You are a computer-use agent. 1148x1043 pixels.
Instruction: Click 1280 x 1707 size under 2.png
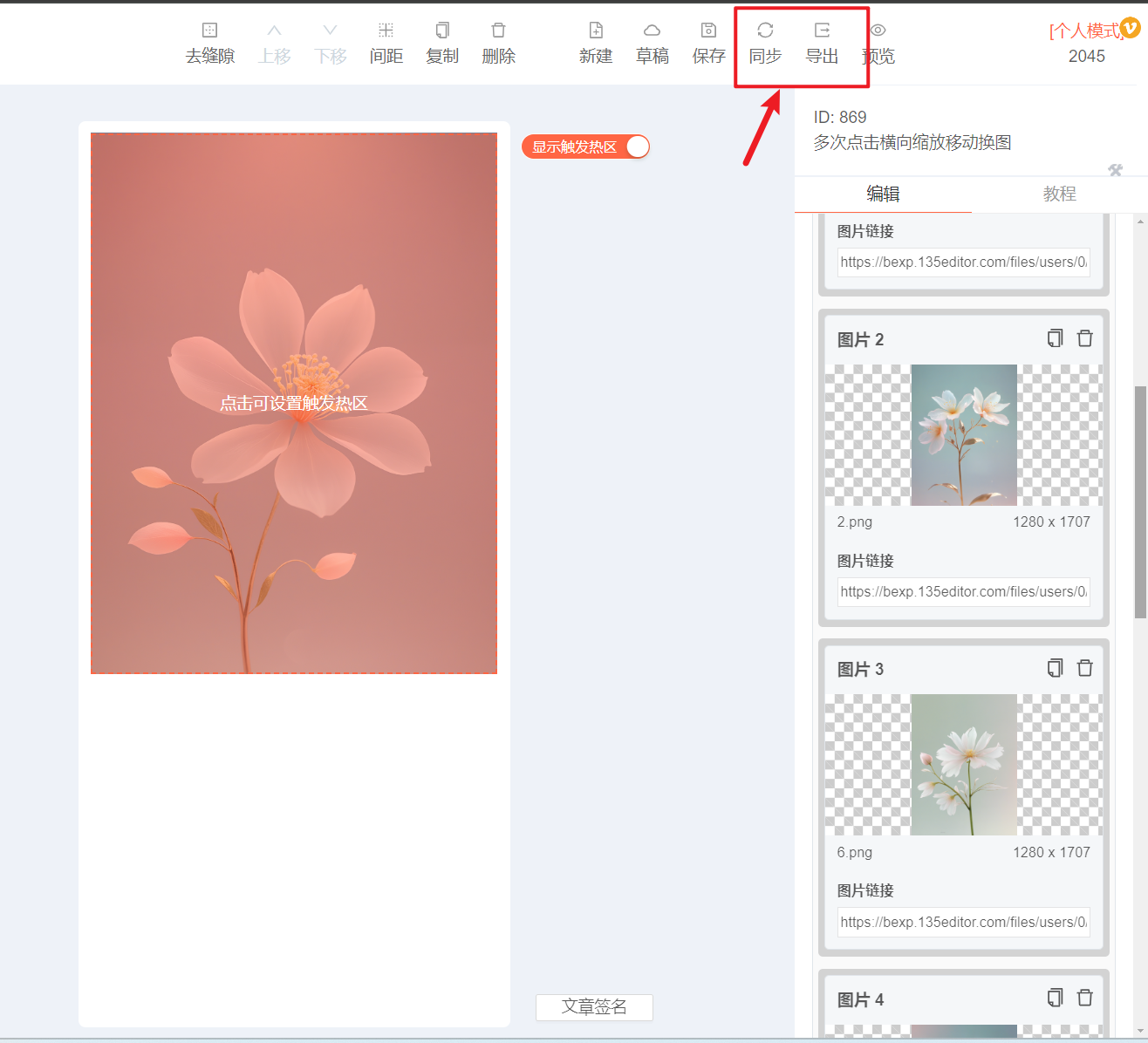(x=1051, y=521)
